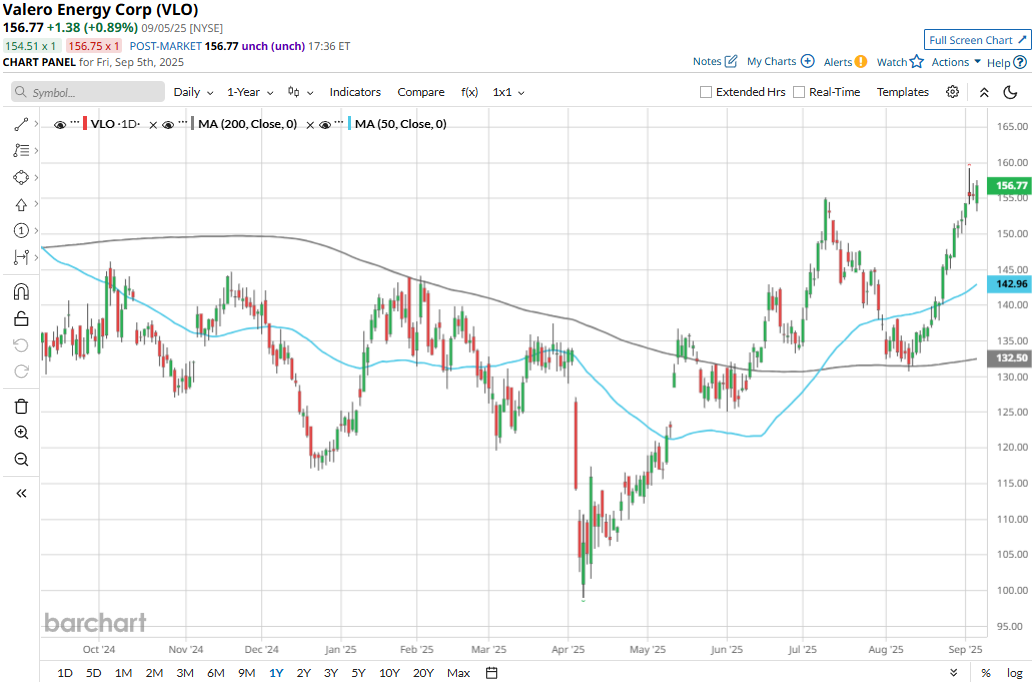
Task: Select the 5Y time range
Action: [358, 673]
